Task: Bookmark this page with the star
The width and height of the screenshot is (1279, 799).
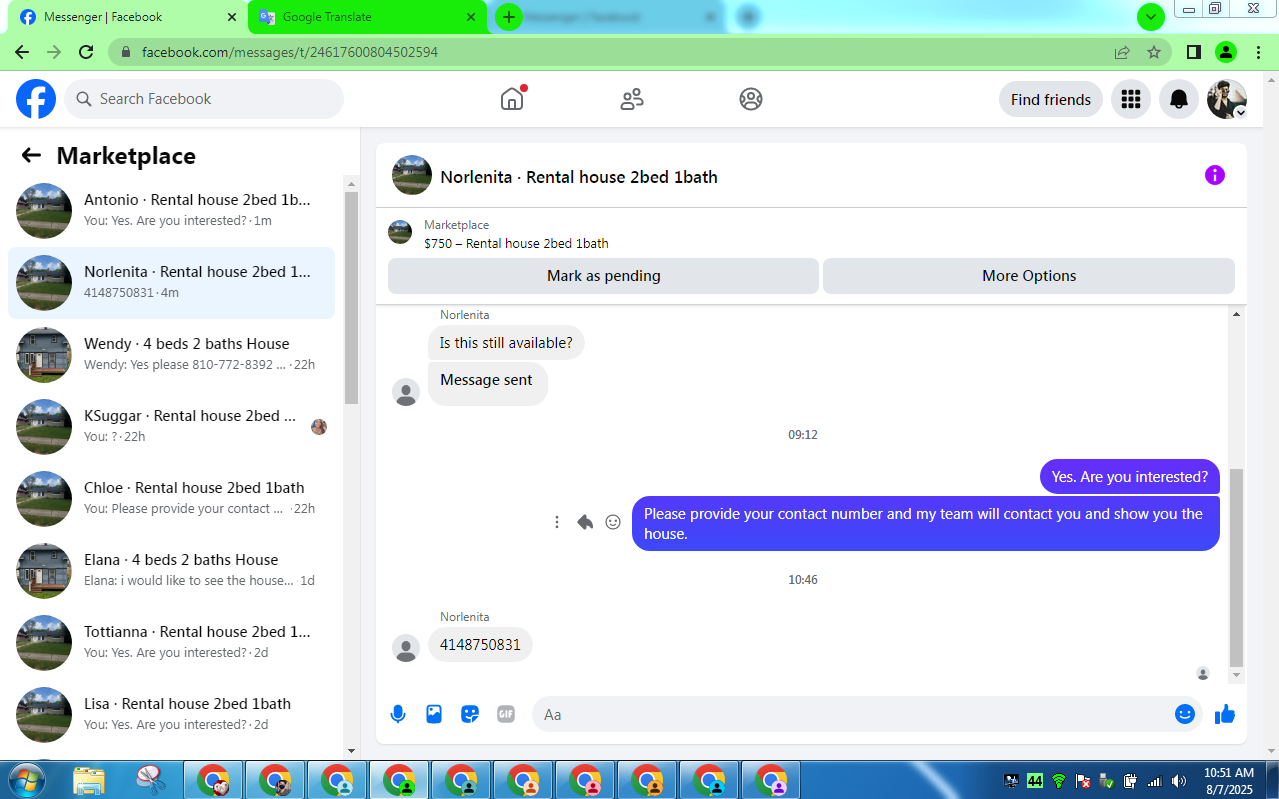Action: click(1154, 52)
